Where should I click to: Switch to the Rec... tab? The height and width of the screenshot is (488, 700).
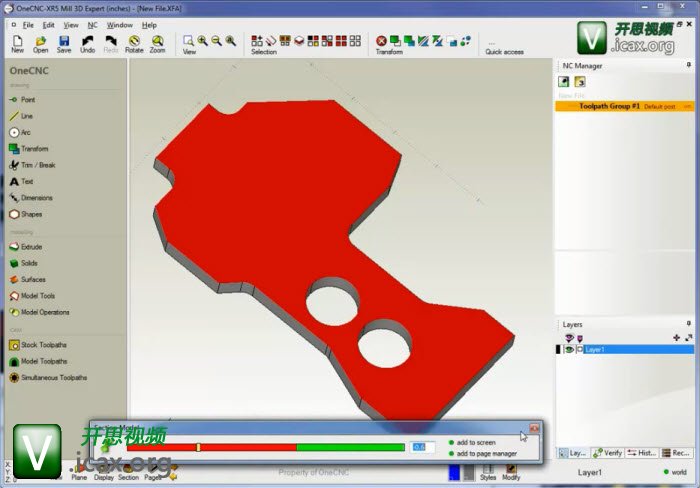[x=676, y=453]
